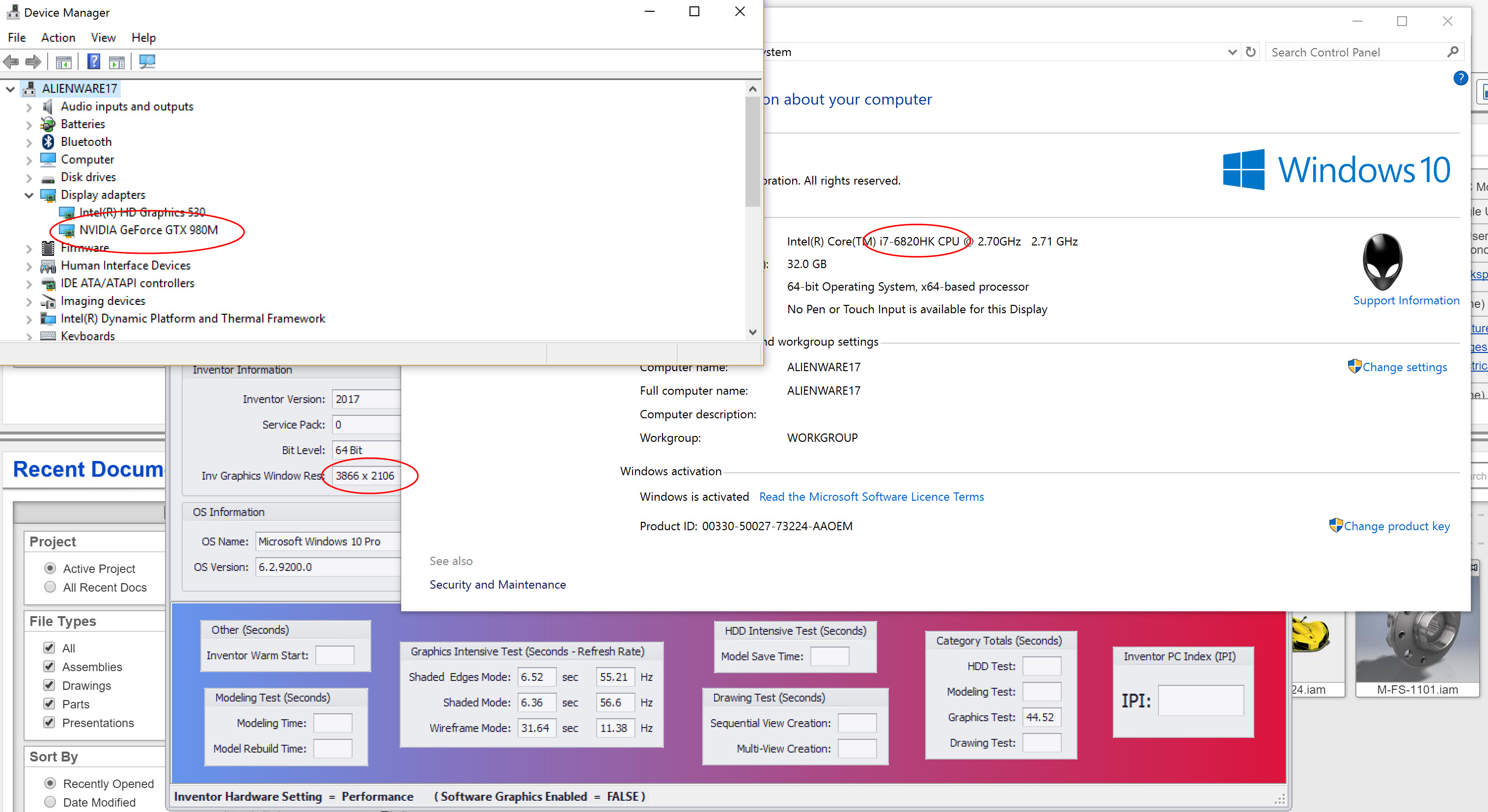Click the blue Help question-mark toolbar icon
Image resolution: width=1488 pixels, height=812 pixels.
point(94,61)
